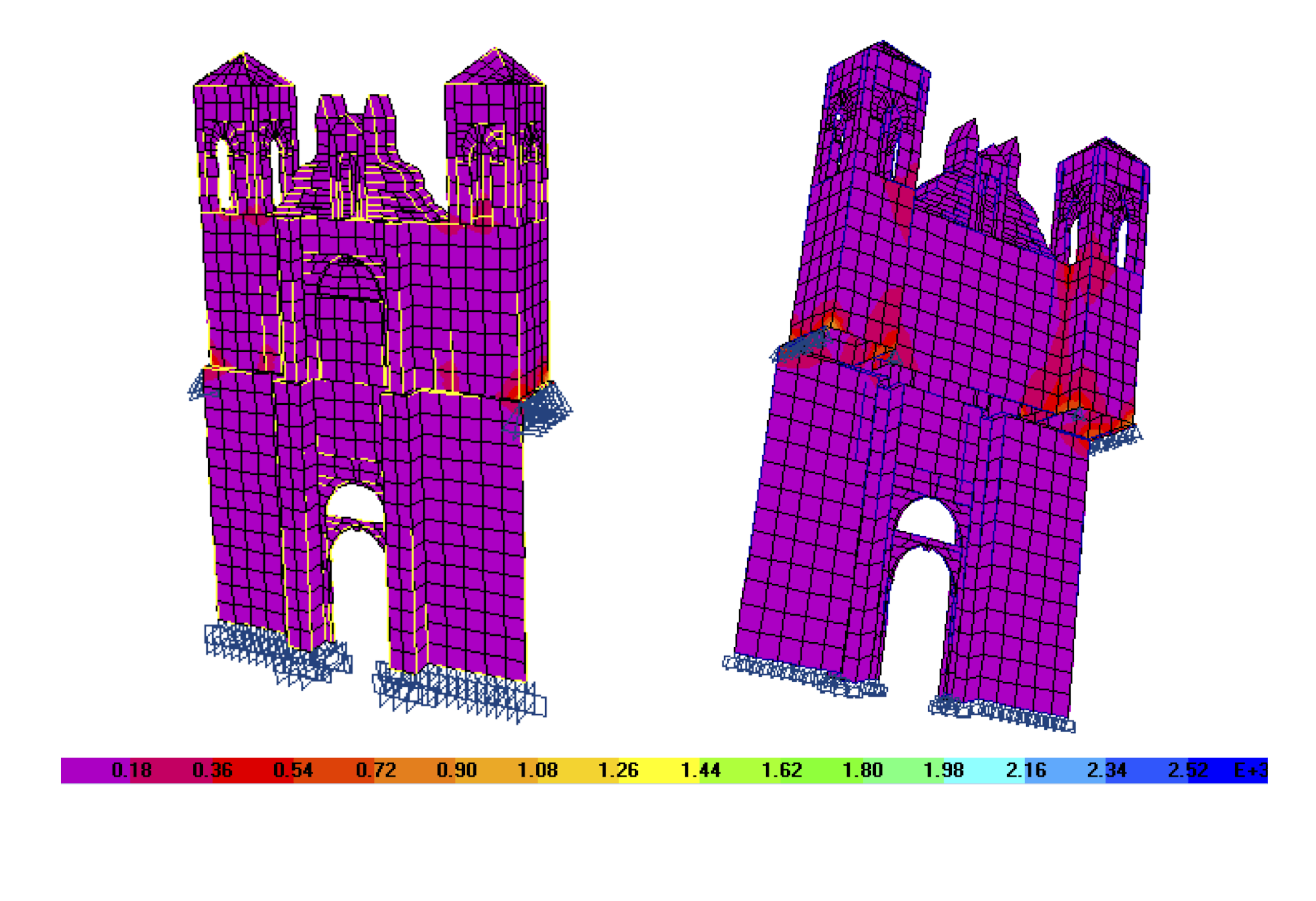Image resolution: width=1316 pixels, height=901 pixels.
Task: Click the 0.18 legend value label
Action: tap(131, 770)
